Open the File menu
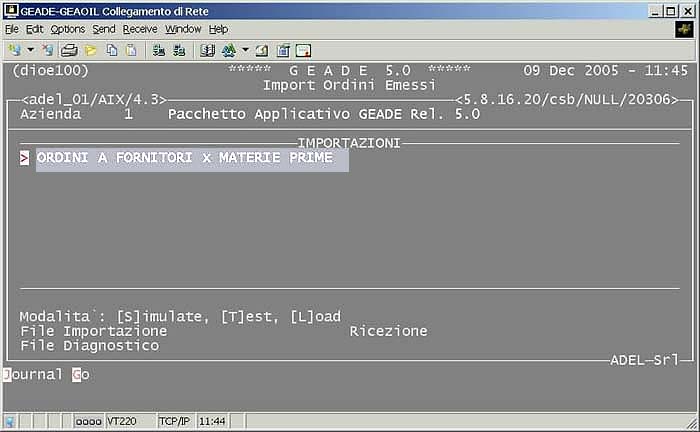The image size is (700, 432). (12, 29)
